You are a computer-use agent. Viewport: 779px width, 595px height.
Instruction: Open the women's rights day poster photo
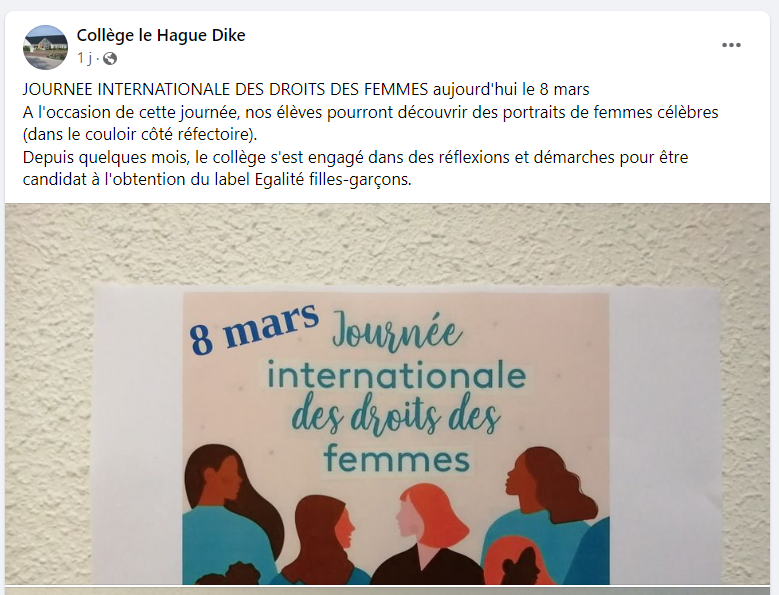388,394
